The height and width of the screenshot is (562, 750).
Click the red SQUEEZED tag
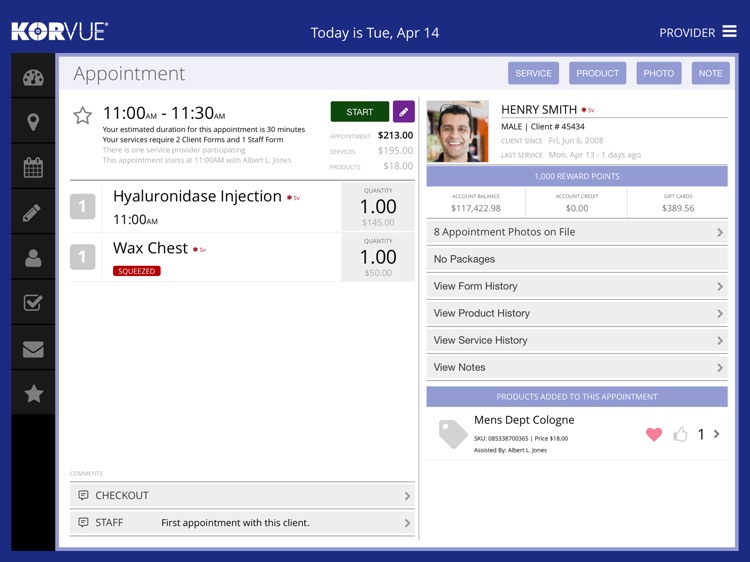pyautogui.click(x=137, y=271)
